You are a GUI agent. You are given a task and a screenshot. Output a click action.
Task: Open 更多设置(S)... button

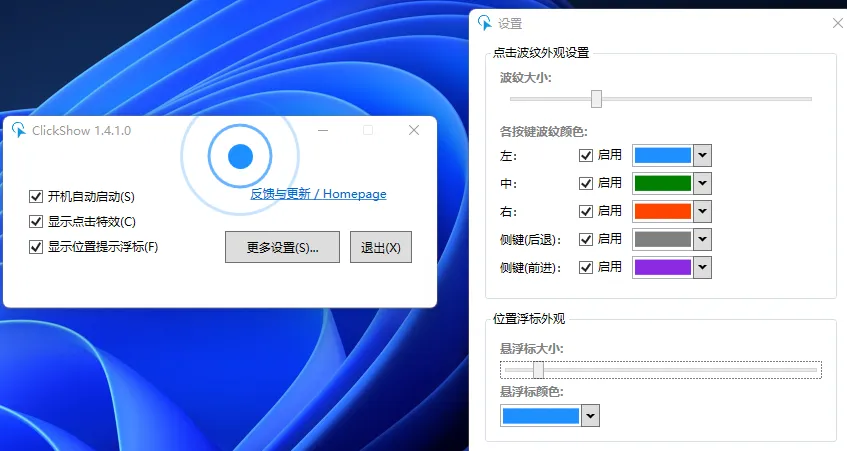[283, 247]
